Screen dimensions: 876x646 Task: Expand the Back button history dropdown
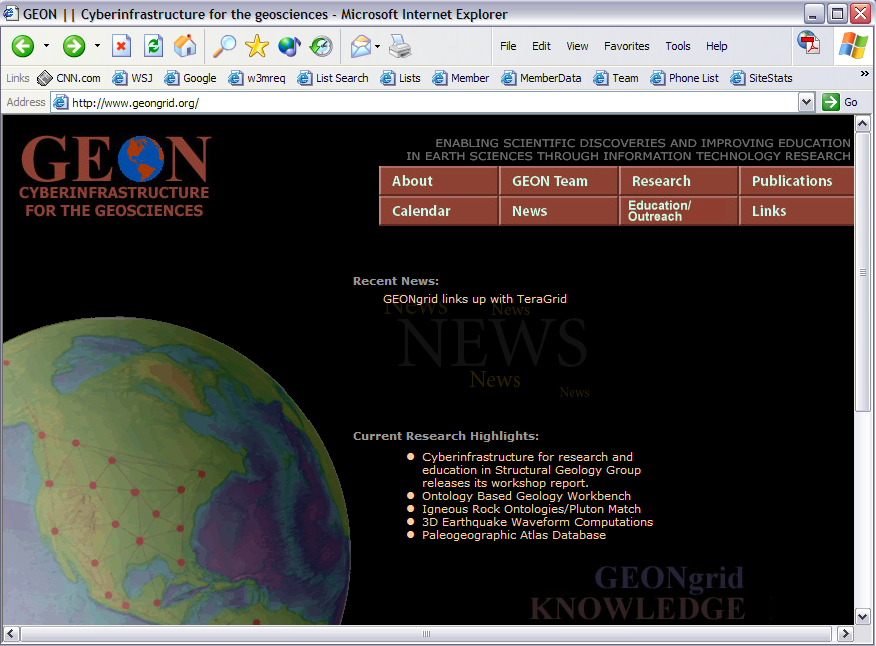pos(46,46)
